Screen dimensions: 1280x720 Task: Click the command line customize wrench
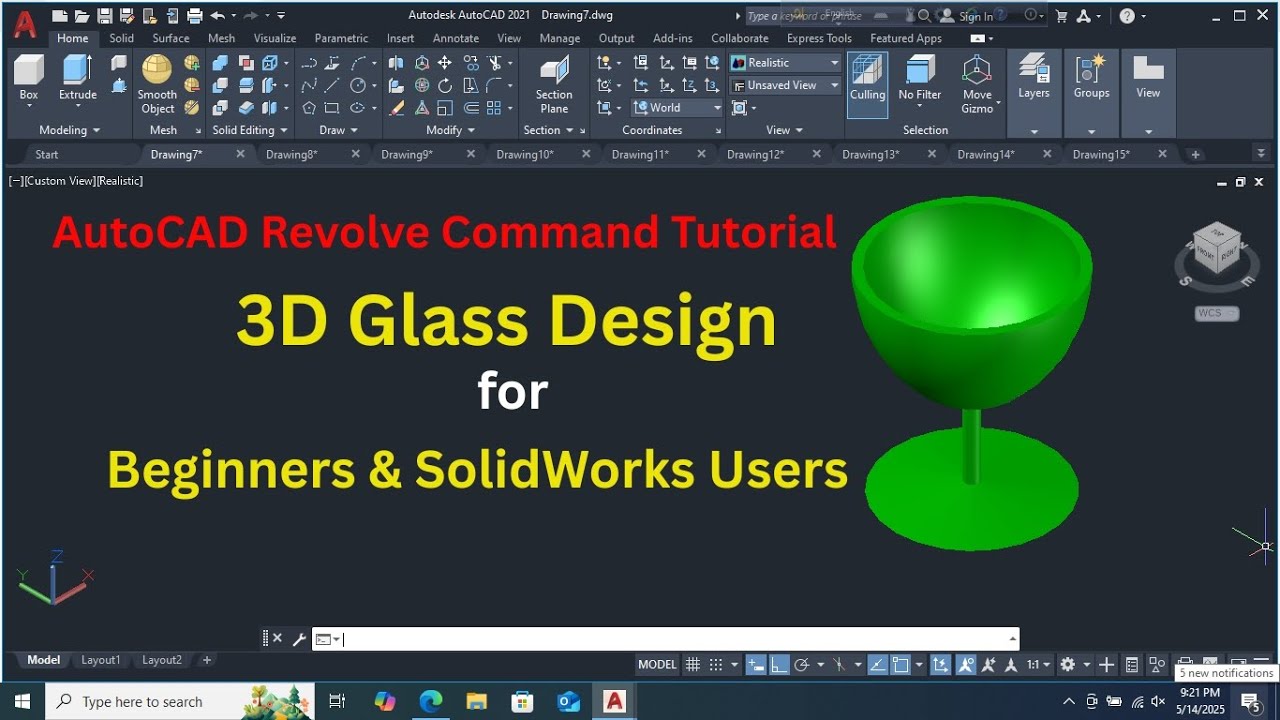pyautogui.click(x=298, y=639)
